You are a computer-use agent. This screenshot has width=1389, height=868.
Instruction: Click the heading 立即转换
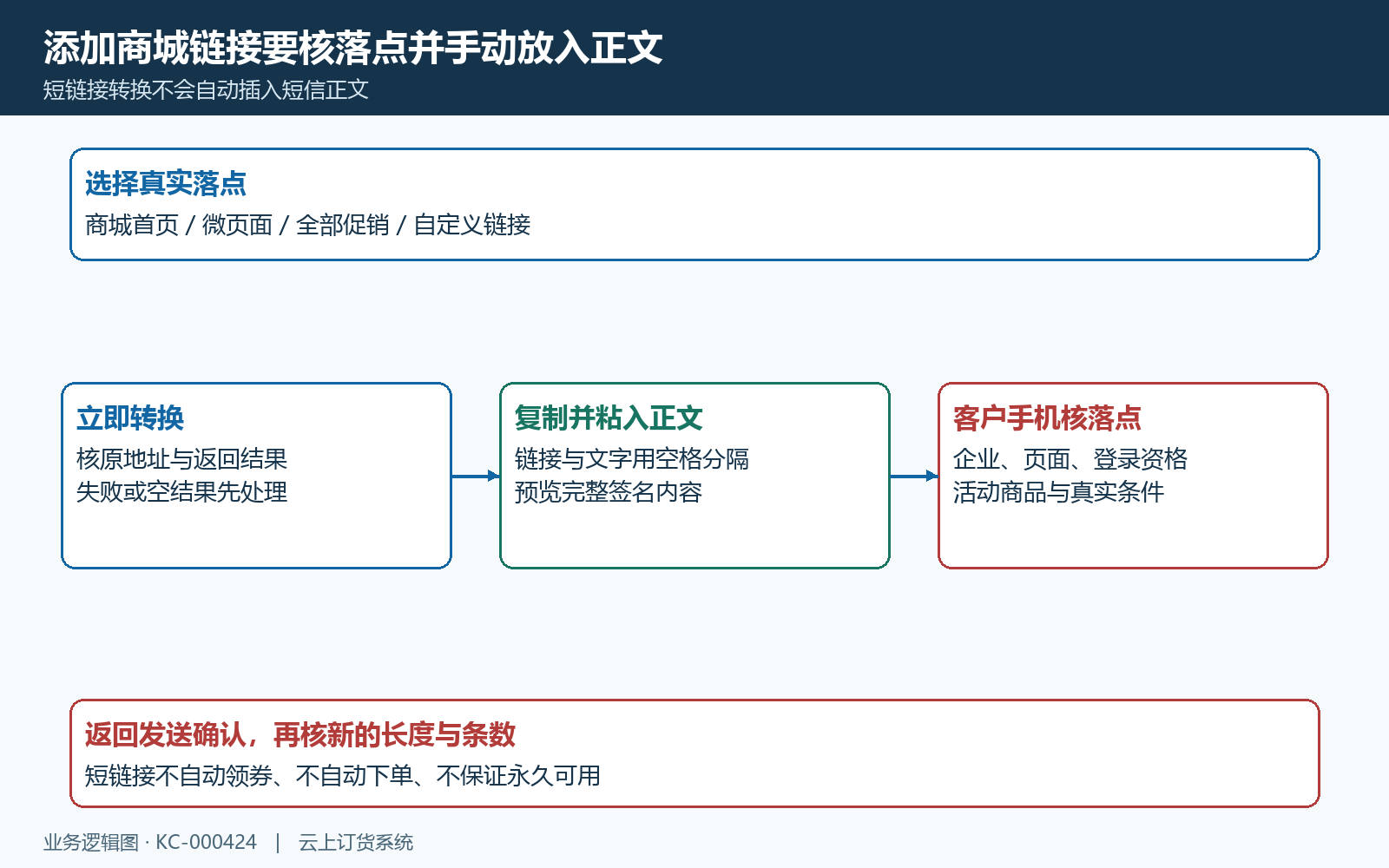[130, 418]
